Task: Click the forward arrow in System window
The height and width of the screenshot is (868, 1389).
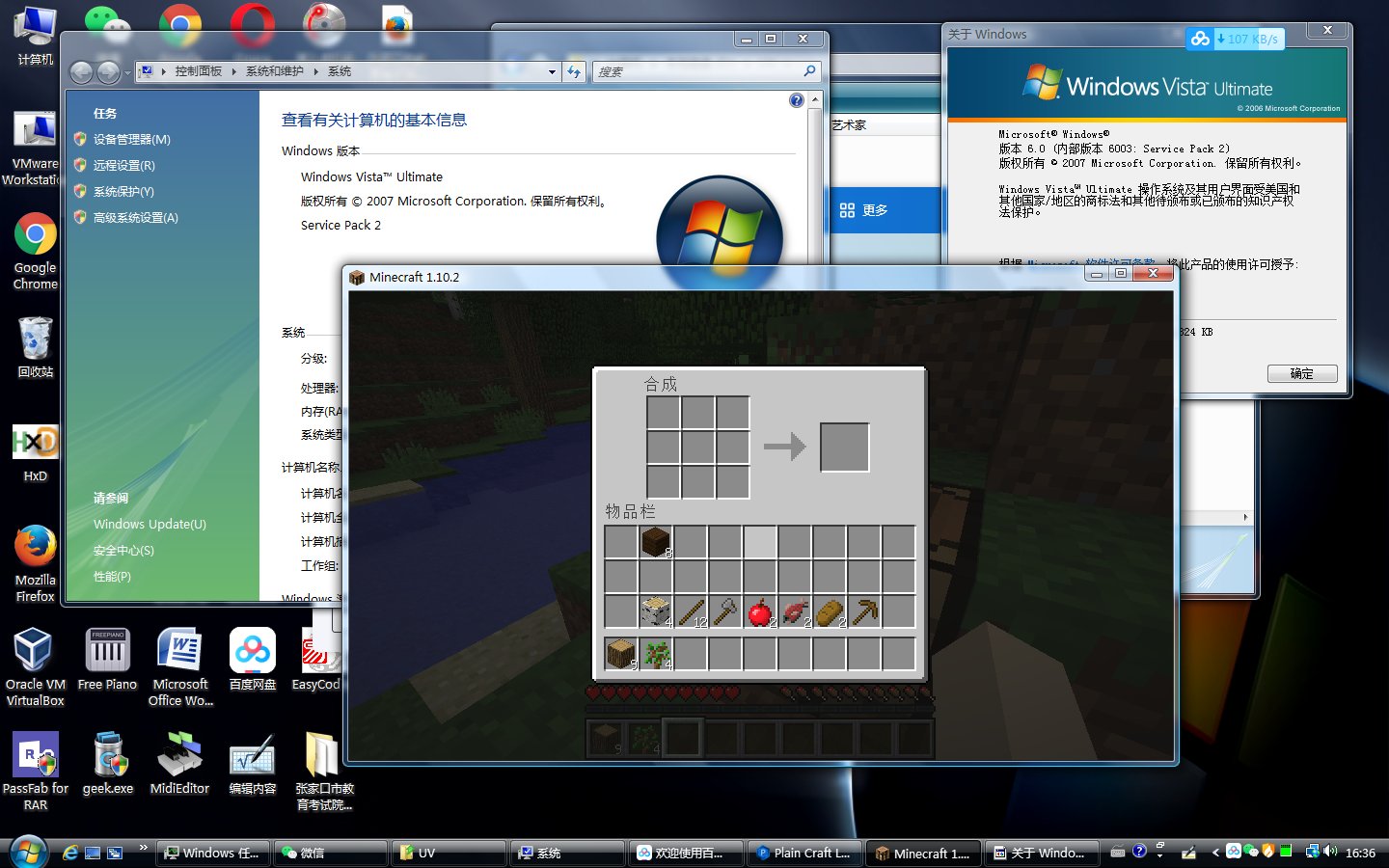Action: (108, 71)
